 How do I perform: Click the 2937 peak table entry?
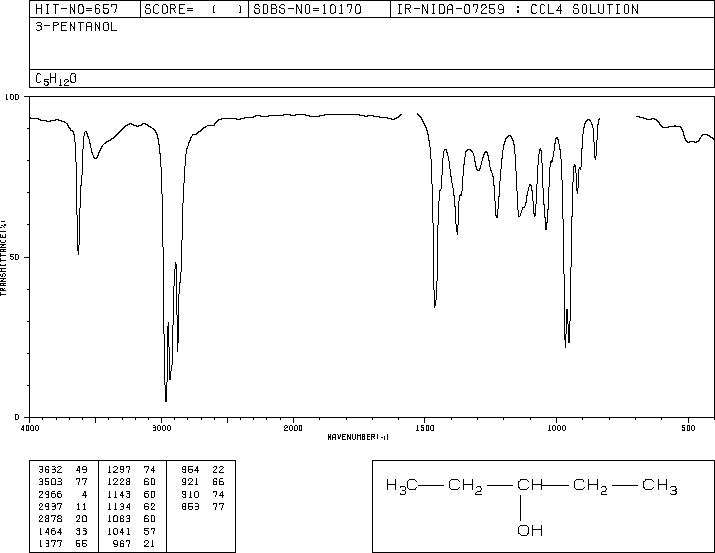51,507
